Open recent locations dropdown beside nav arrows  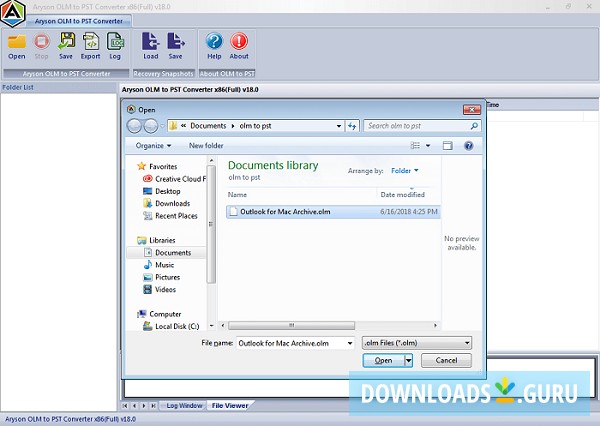pos(162,126)
